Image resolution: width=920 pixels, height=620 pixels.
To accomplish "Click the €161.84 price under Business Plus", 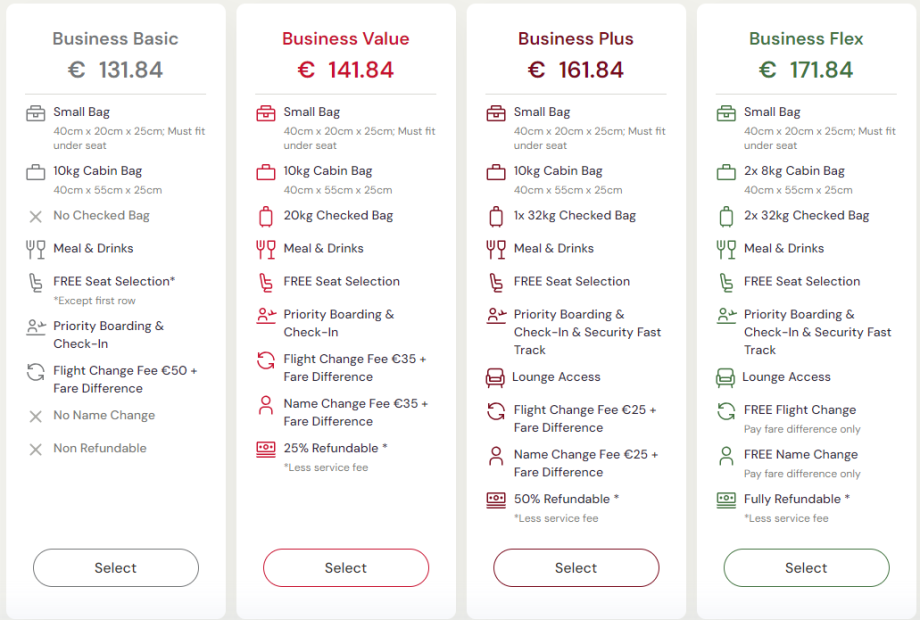I will pyautogui.click(x=576, y=70).
